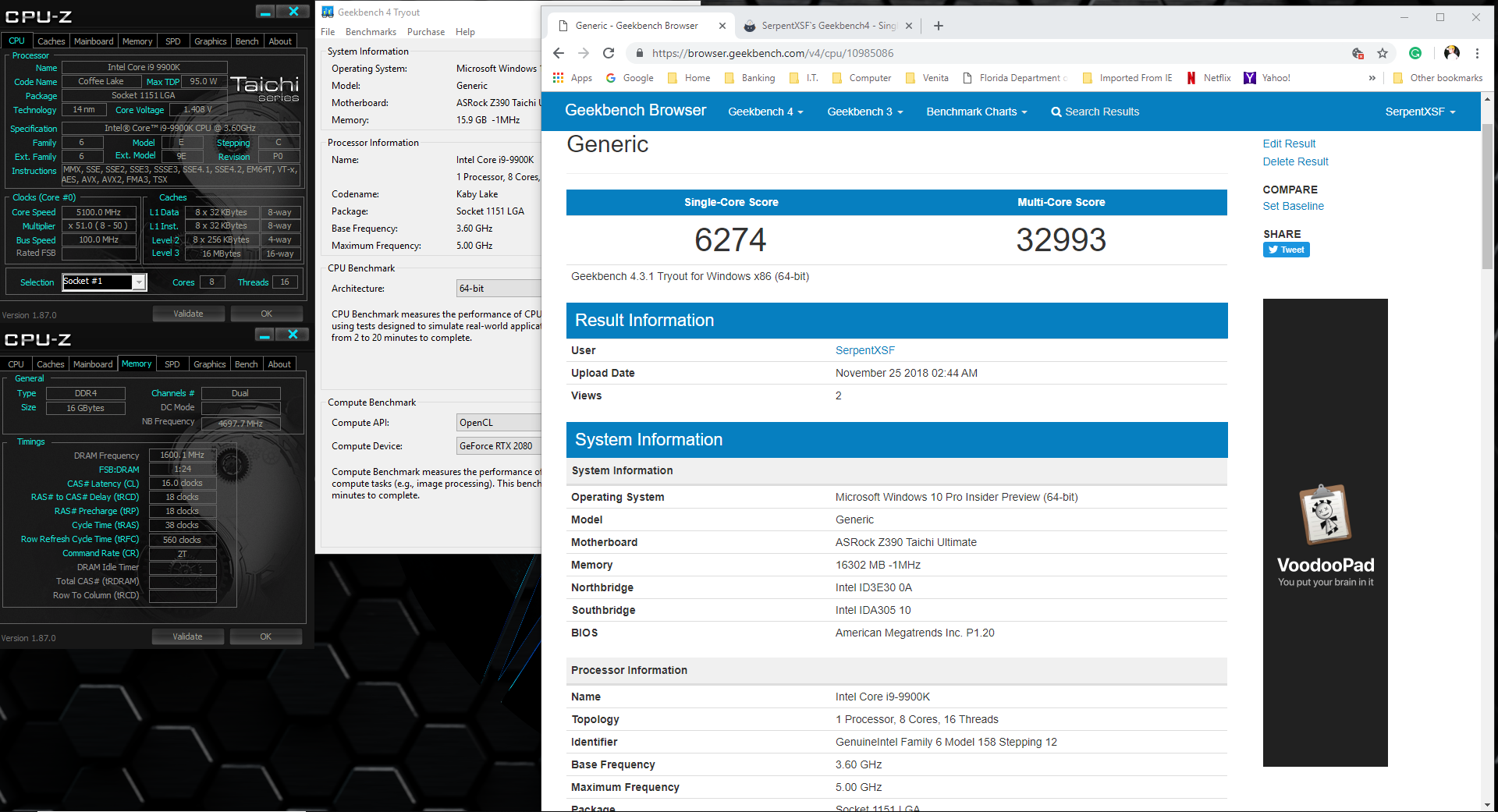Open a new Chrome tab

939,26
